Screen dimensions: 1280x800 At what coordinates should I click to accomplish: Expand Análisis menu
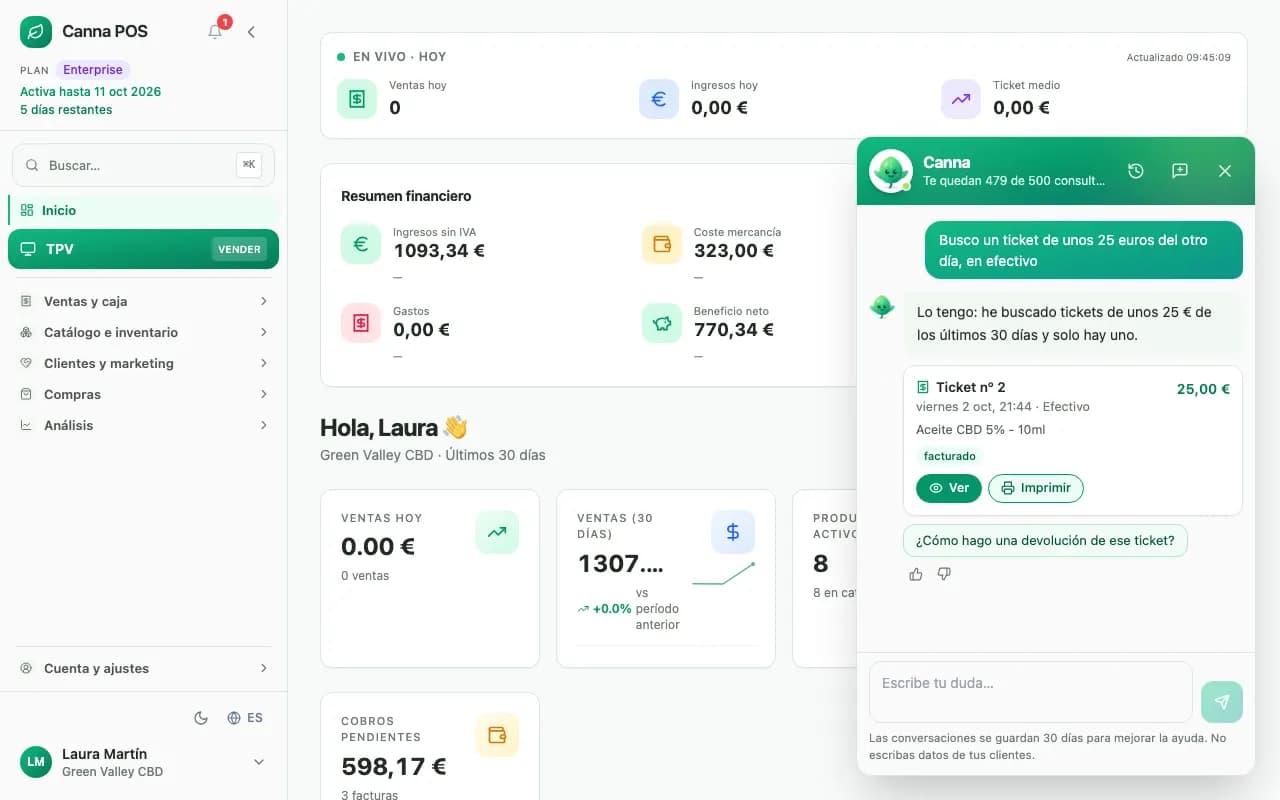(x=143, y=425)
